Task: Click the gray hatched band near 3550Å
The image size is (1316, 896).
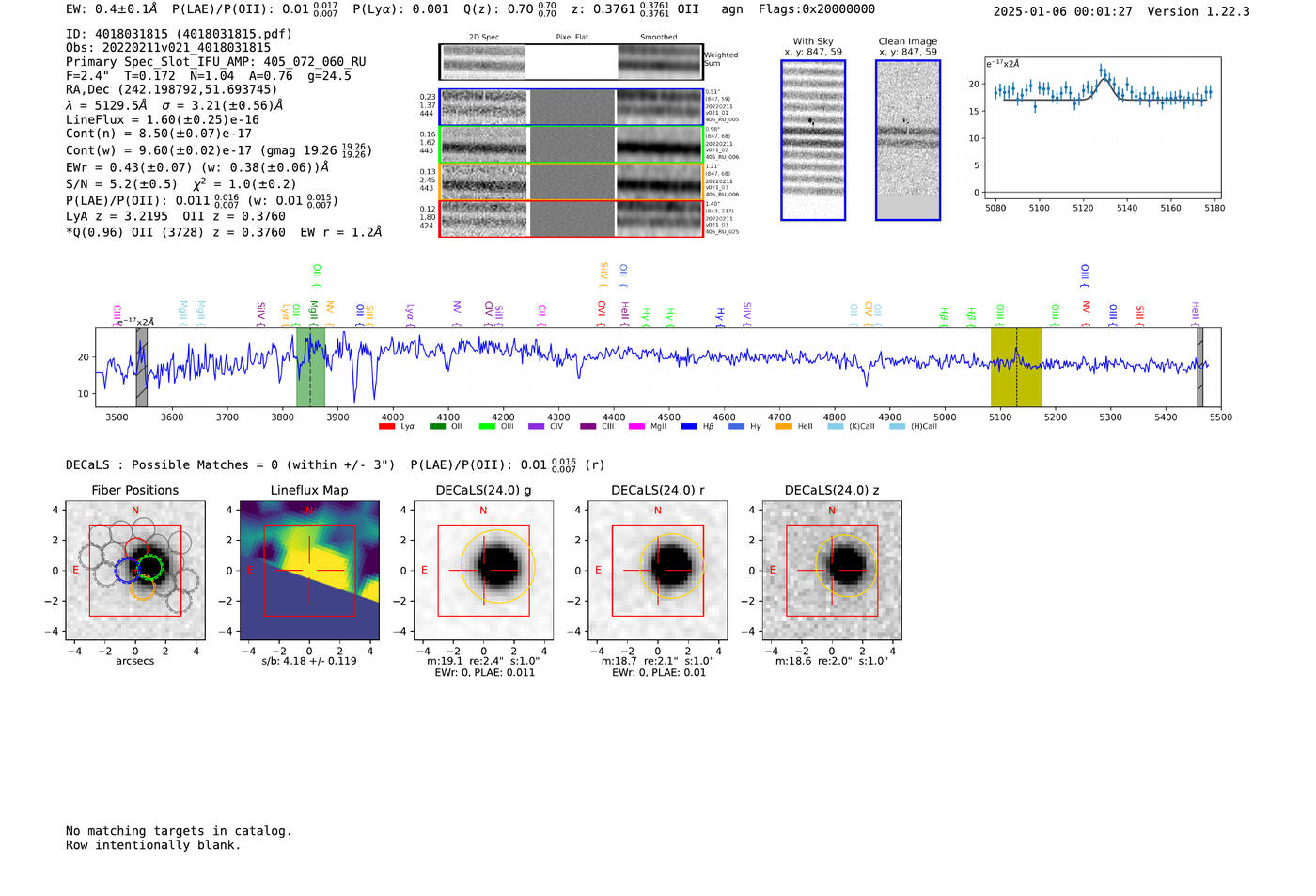Action: click(x=142, y=367)
